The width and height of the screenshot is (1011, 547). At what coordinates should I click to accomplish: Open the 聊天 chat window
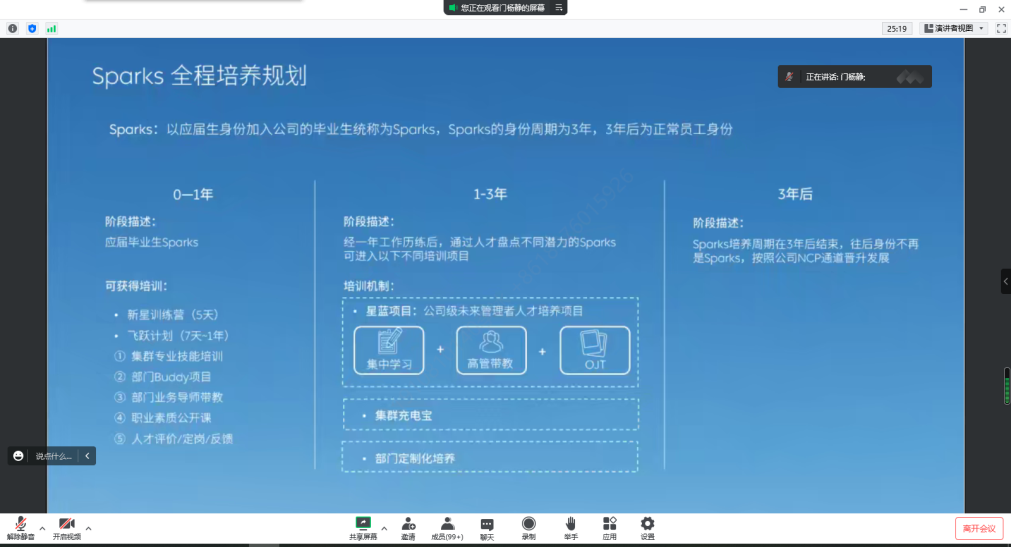pos(487,528)
